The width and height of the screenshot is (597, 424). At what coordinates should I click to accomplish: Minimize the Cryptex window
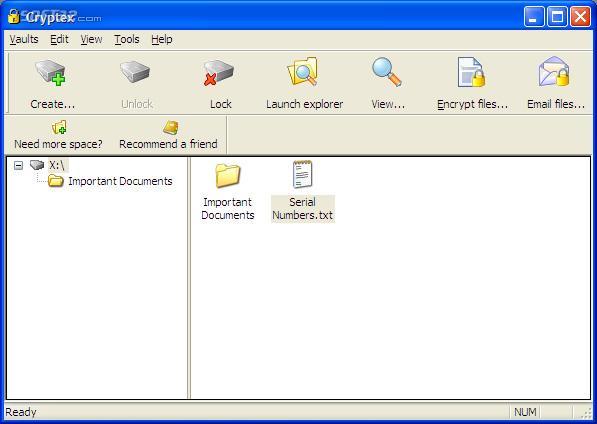pos(534,16)
